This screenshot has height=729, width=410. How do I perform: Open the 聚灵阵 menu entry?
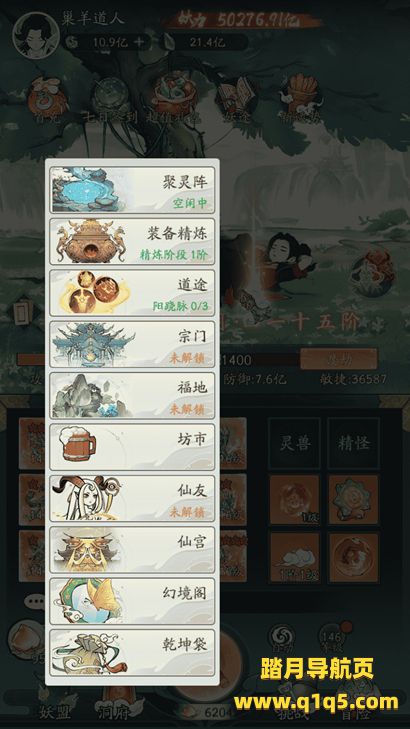pos(132,190)
